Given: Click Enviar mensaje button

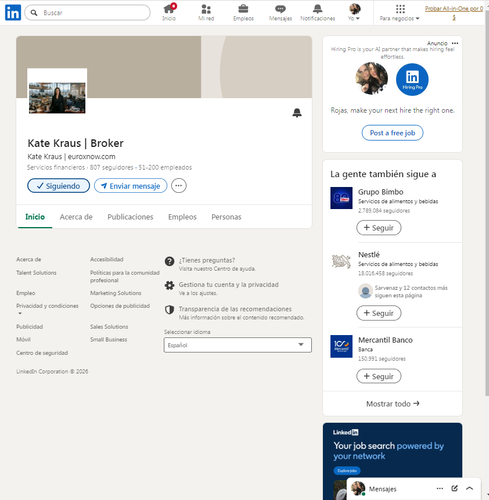Looking at the screenshot, I should click(x=131, y=186).
